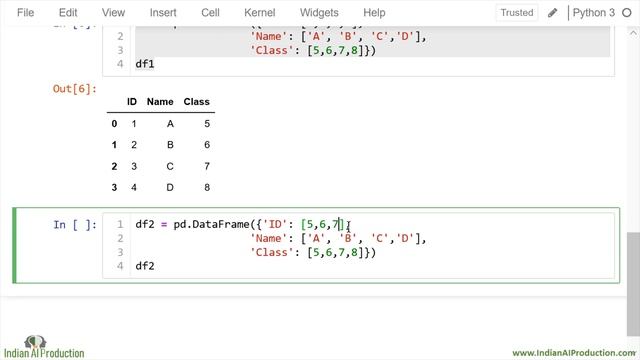Click the Out[6]: output prompt
Screen dimensions: 640x360
click(75, 89)
